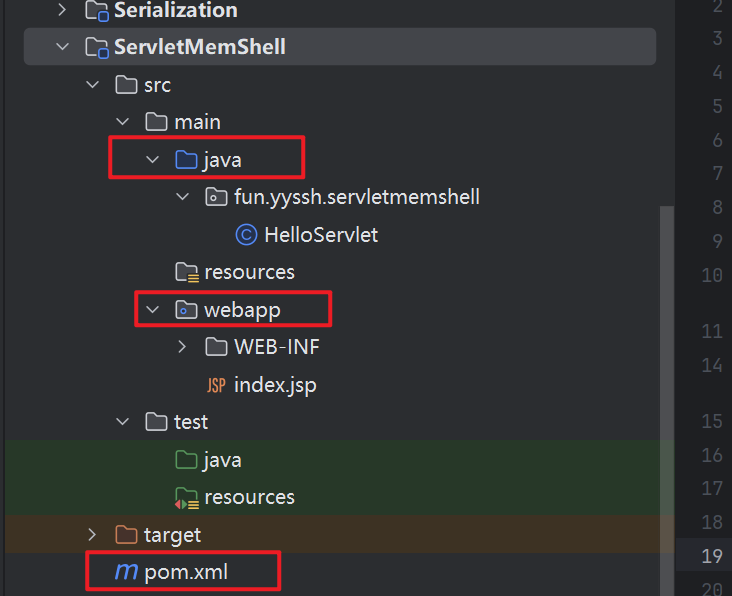Viewport: 732px width, 596px height.
Task: Click line number 19 in the gutter
Action: pyautogui.click(x=711, y=556)
